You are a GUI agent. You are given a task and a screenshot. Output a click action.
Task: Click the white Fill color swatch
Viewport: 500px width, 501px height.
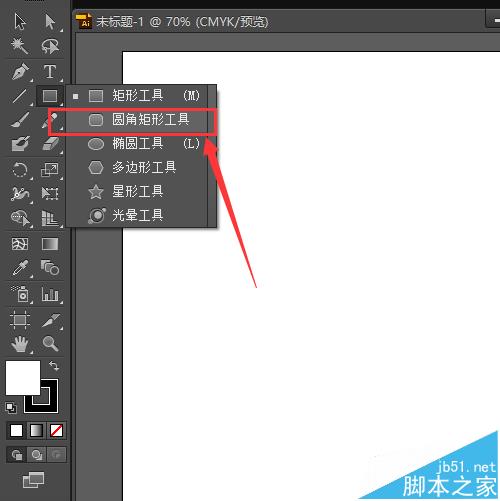23,378
